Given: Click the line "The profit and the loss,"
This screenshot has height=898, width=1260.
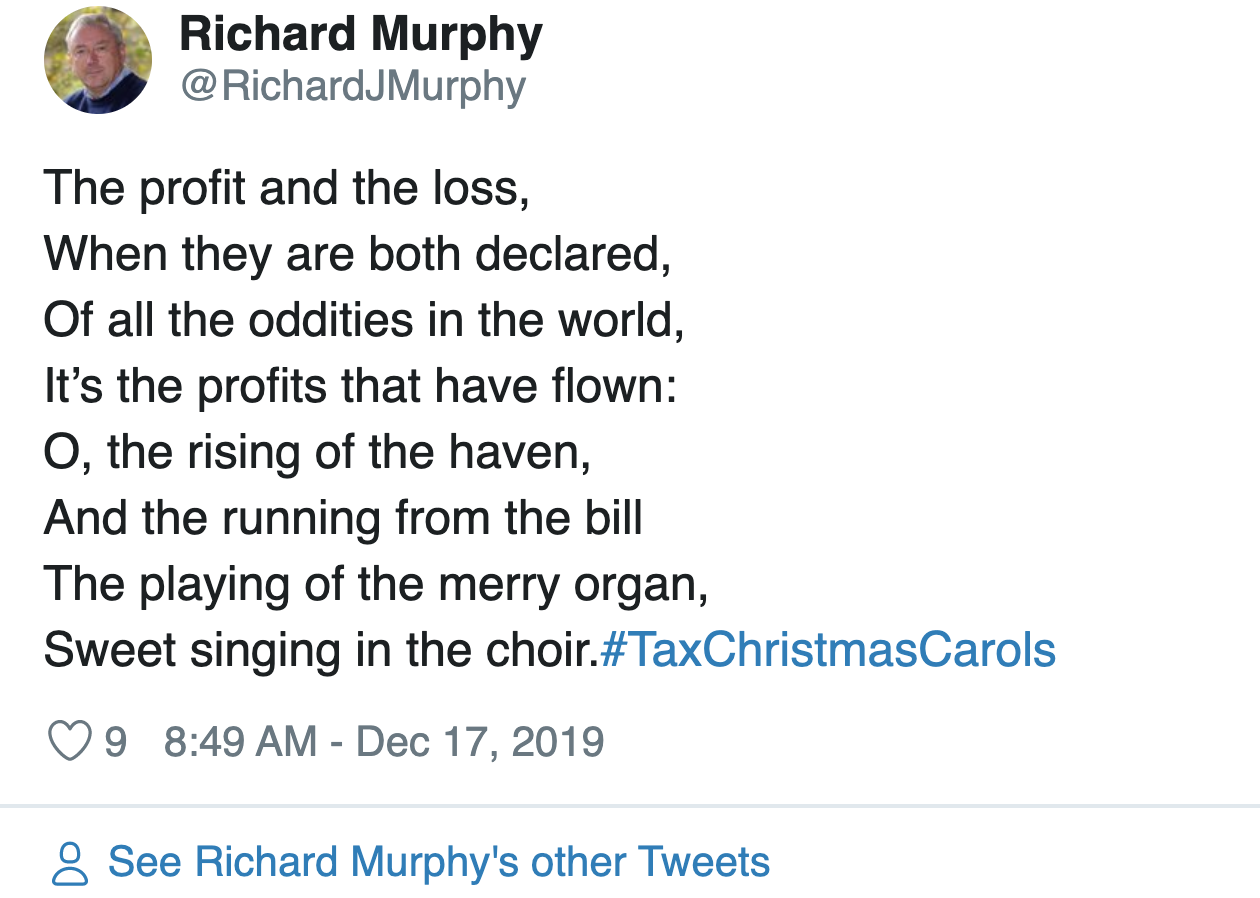Looking at the screenshot, I should 287,188.
